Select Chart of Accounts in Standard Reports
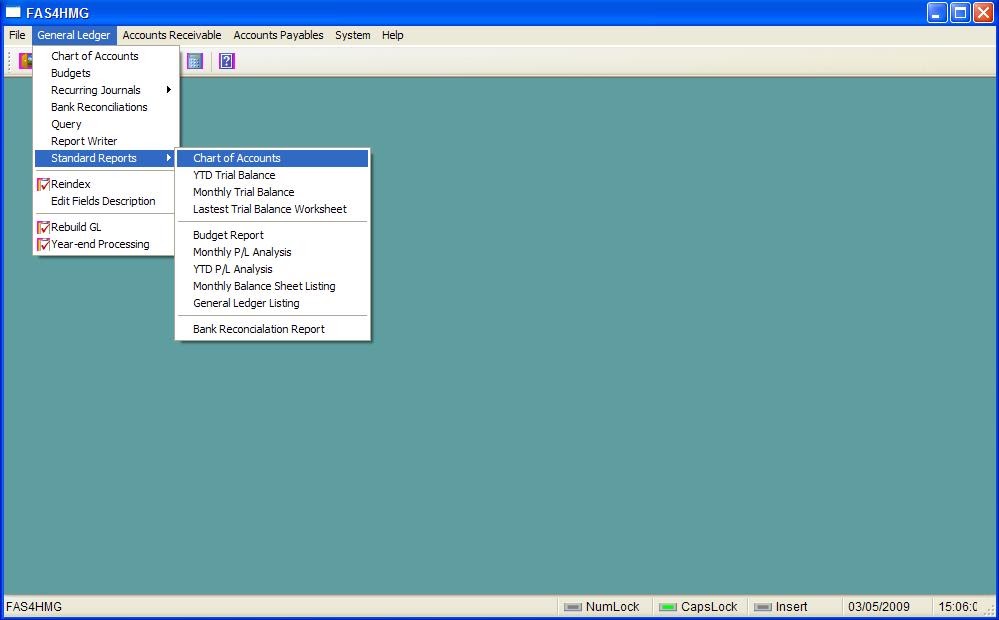 (236, 158)
